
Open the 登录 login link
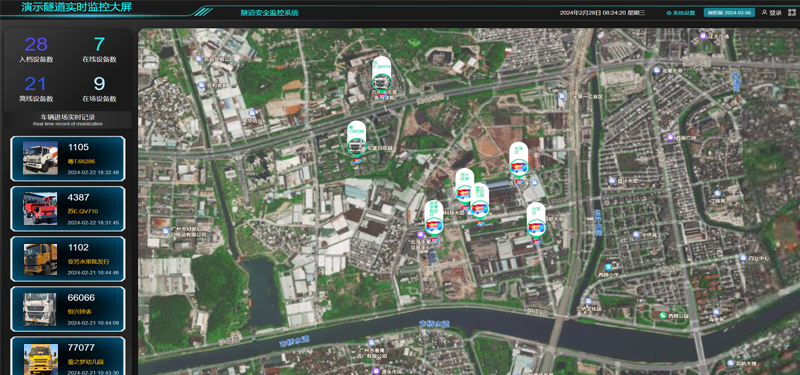[775, 13]
